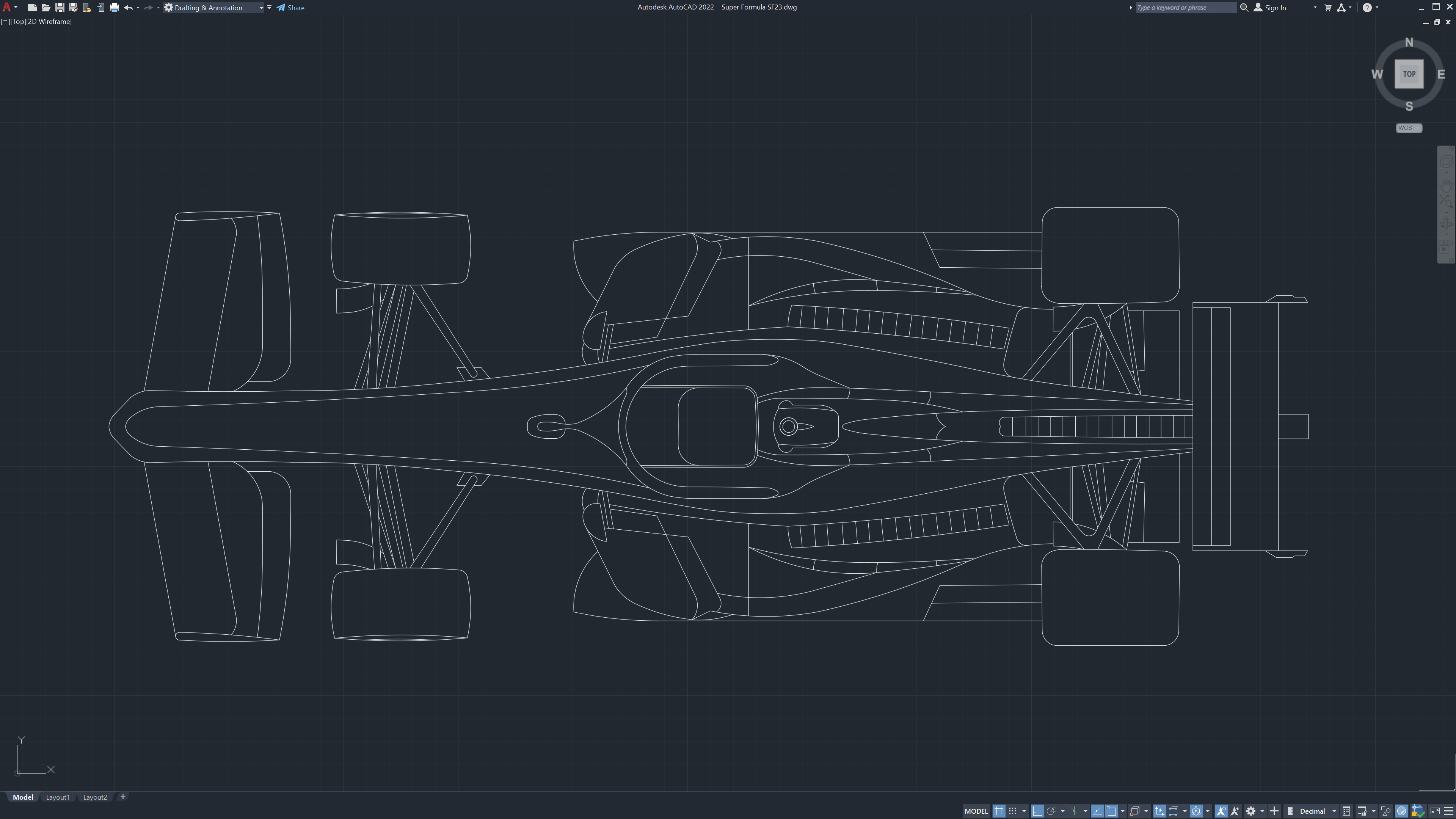The height and width of the screenshot is (819, 1456).
Task: Click the Redo arrow icon
Action: (148, 8)
